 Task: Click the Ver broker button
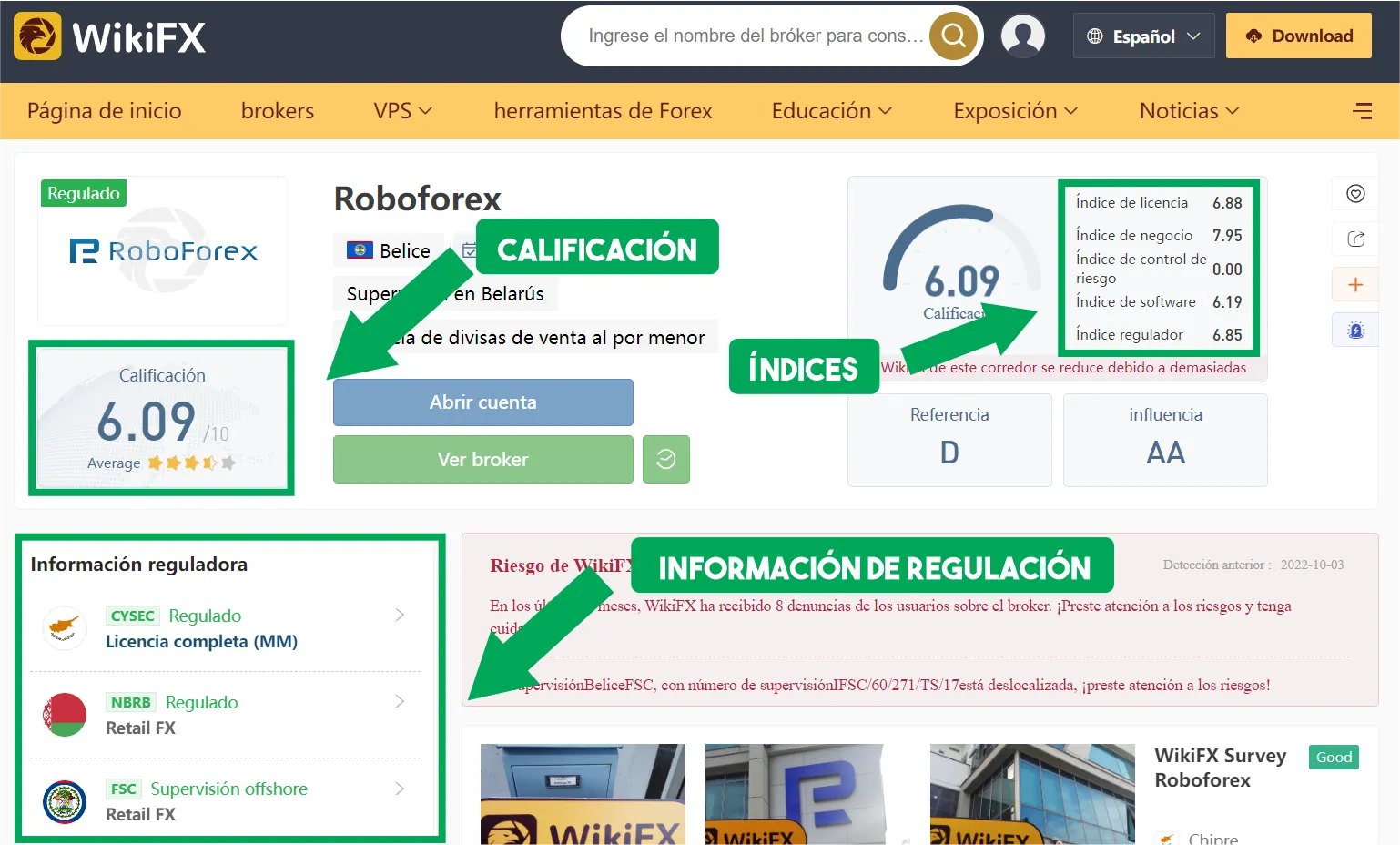tap(483, 459)
